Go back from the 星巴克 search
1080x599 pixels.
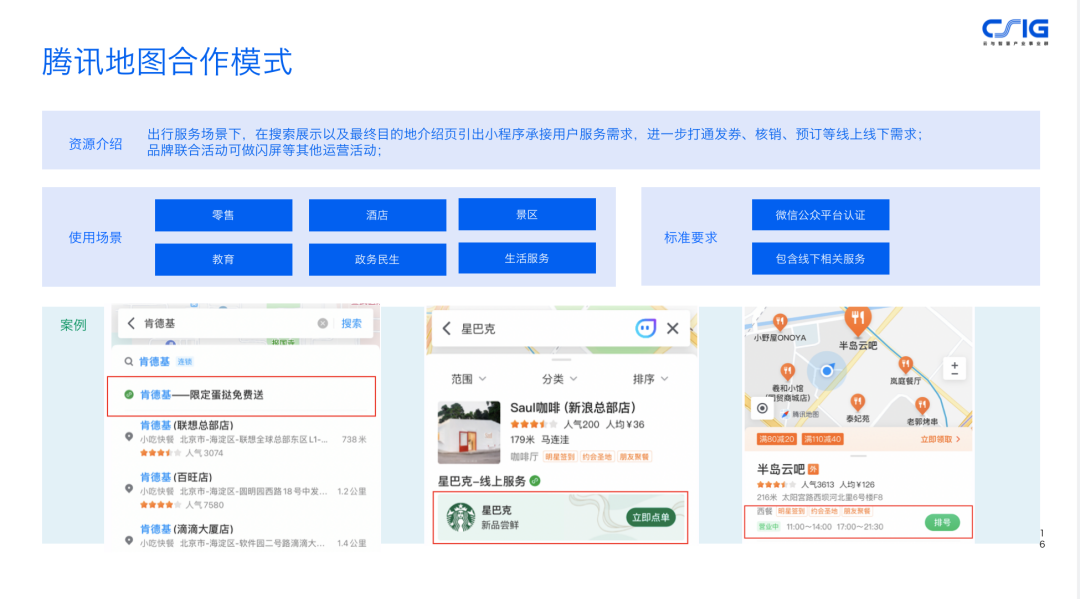(446, 328)
